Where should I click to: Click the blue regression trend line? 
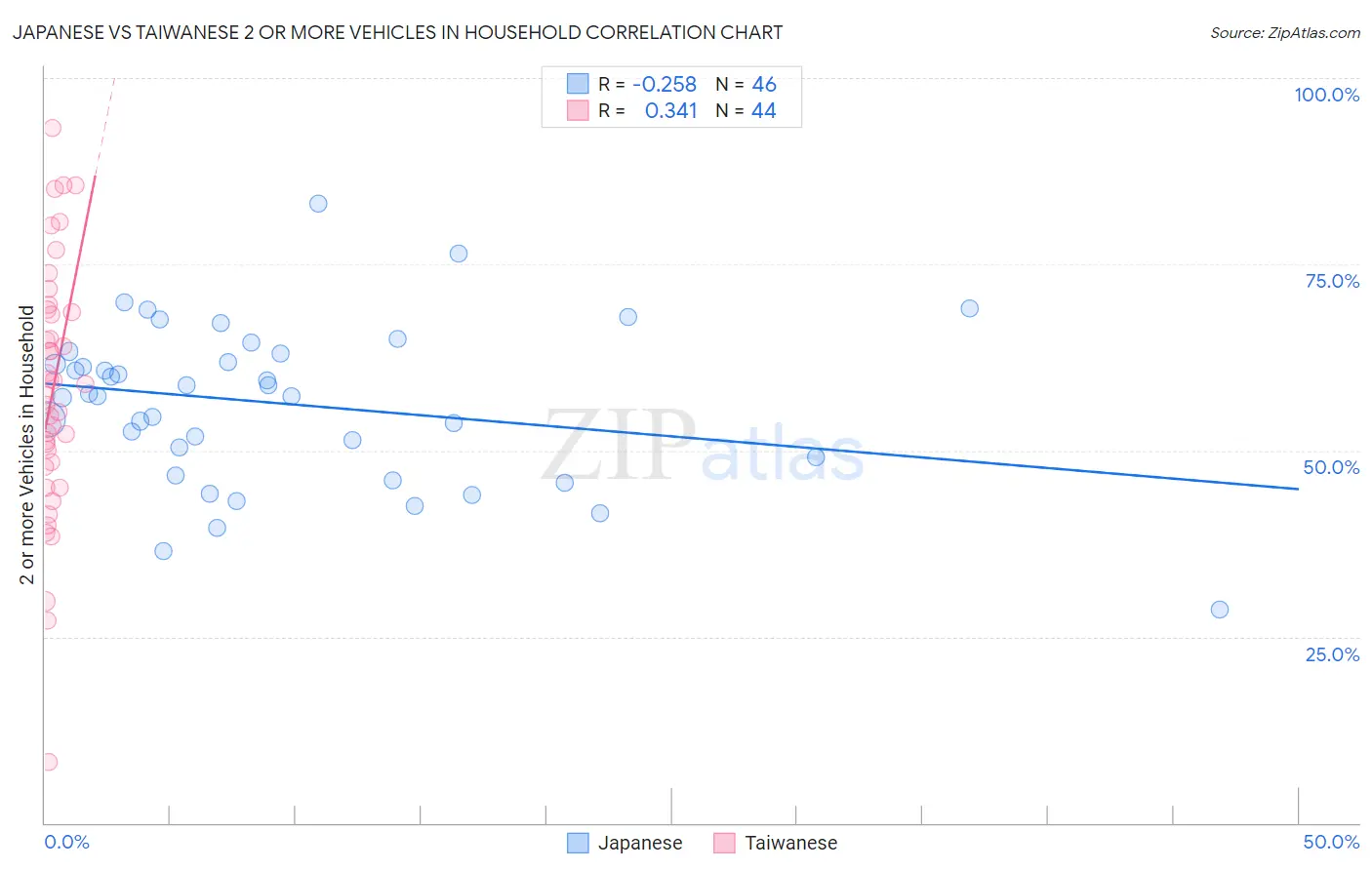point(671,435)
